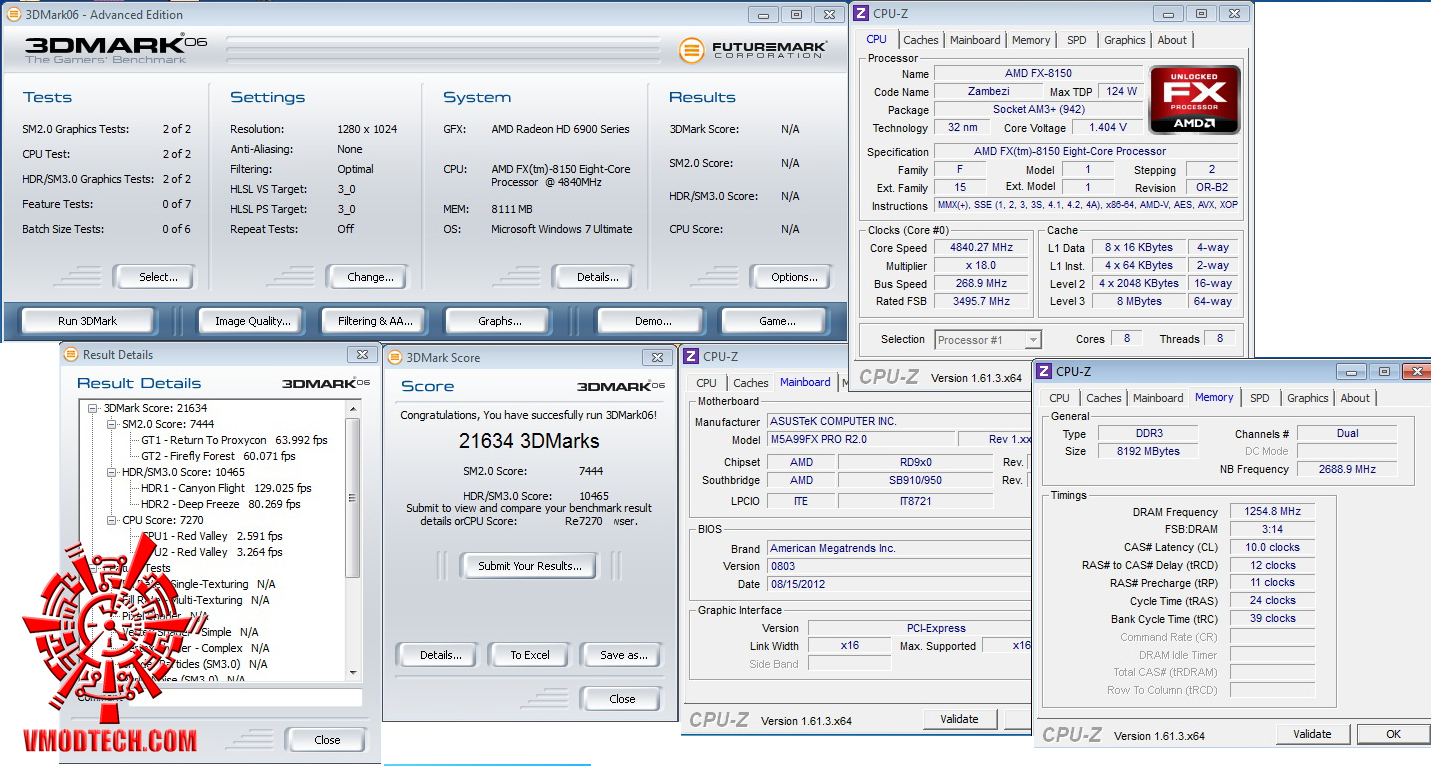Click the Save as... button
The height and width of the screenshot is (766, 1431).
(624, 655)
